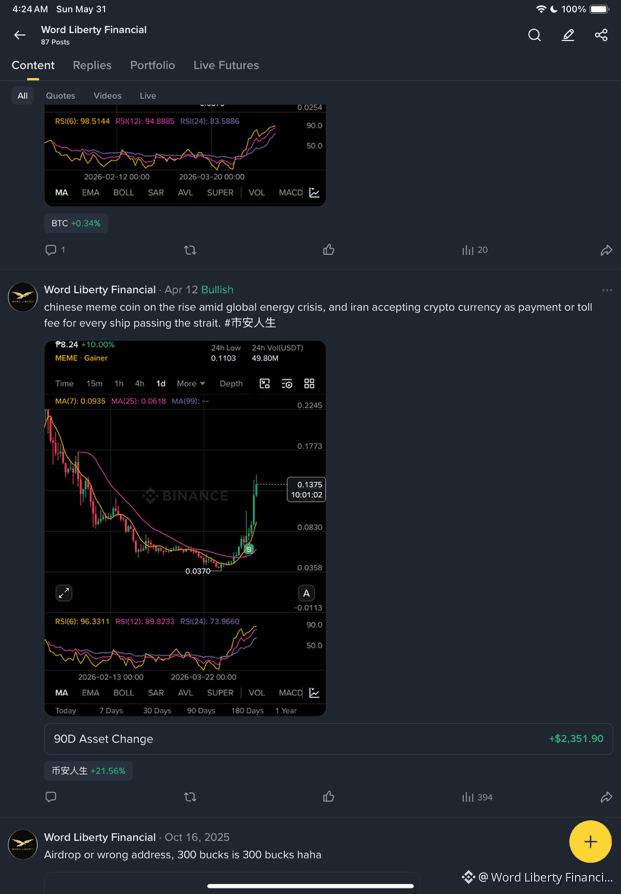
Task: Like the Apr 12 Bullish post
Action: 328,797
